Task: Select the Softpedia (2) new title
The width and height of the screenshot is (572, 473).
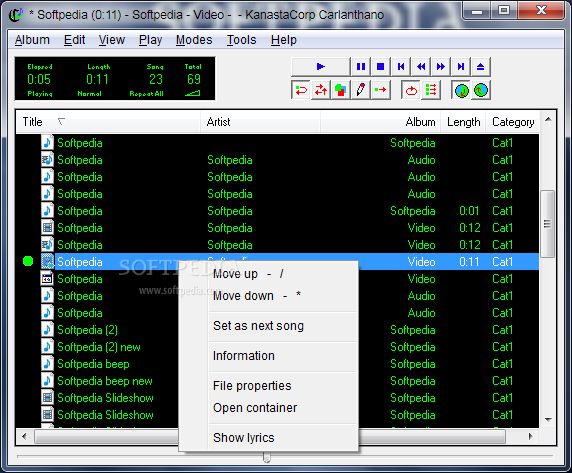Action: coord(99,347)
